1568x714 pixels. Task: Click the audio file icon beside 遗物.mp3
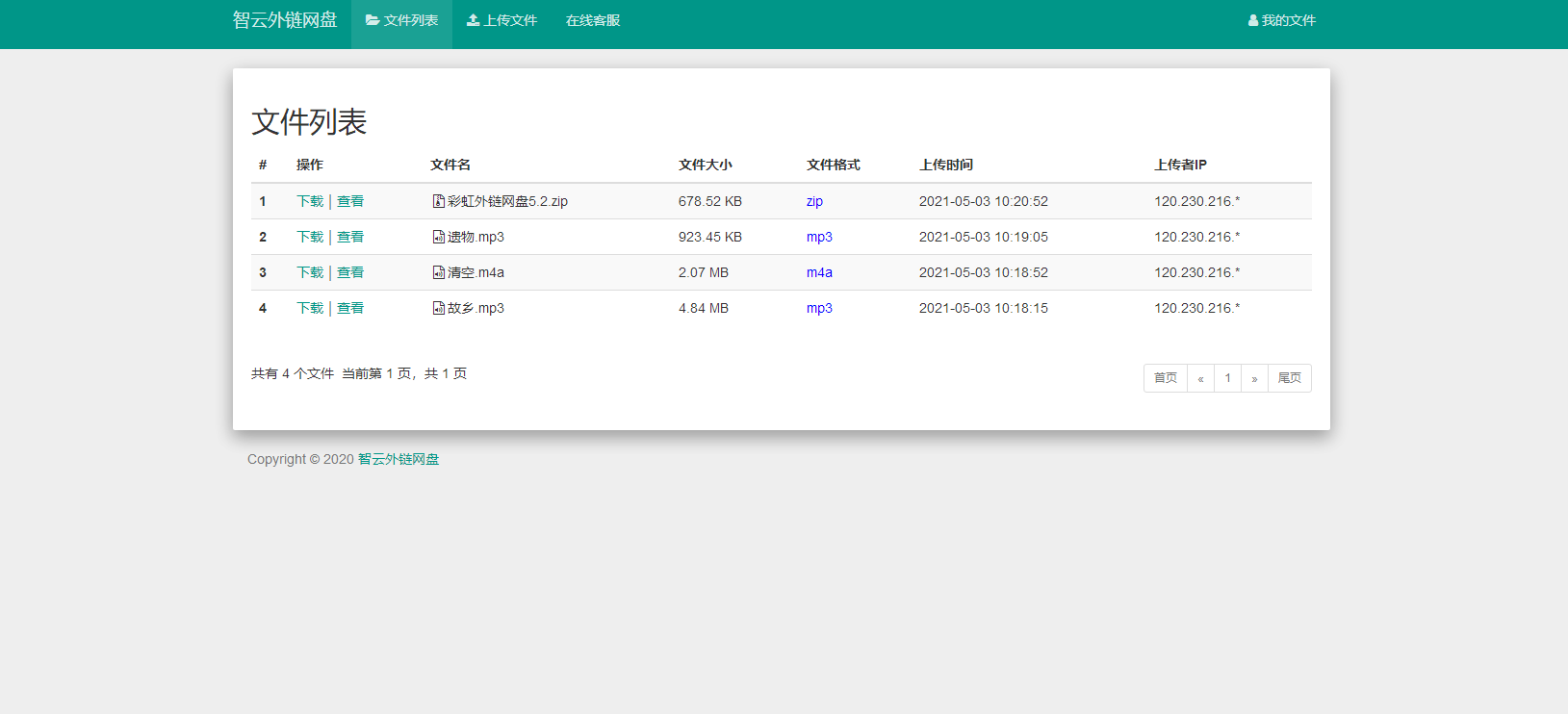[x=438, y=237]
